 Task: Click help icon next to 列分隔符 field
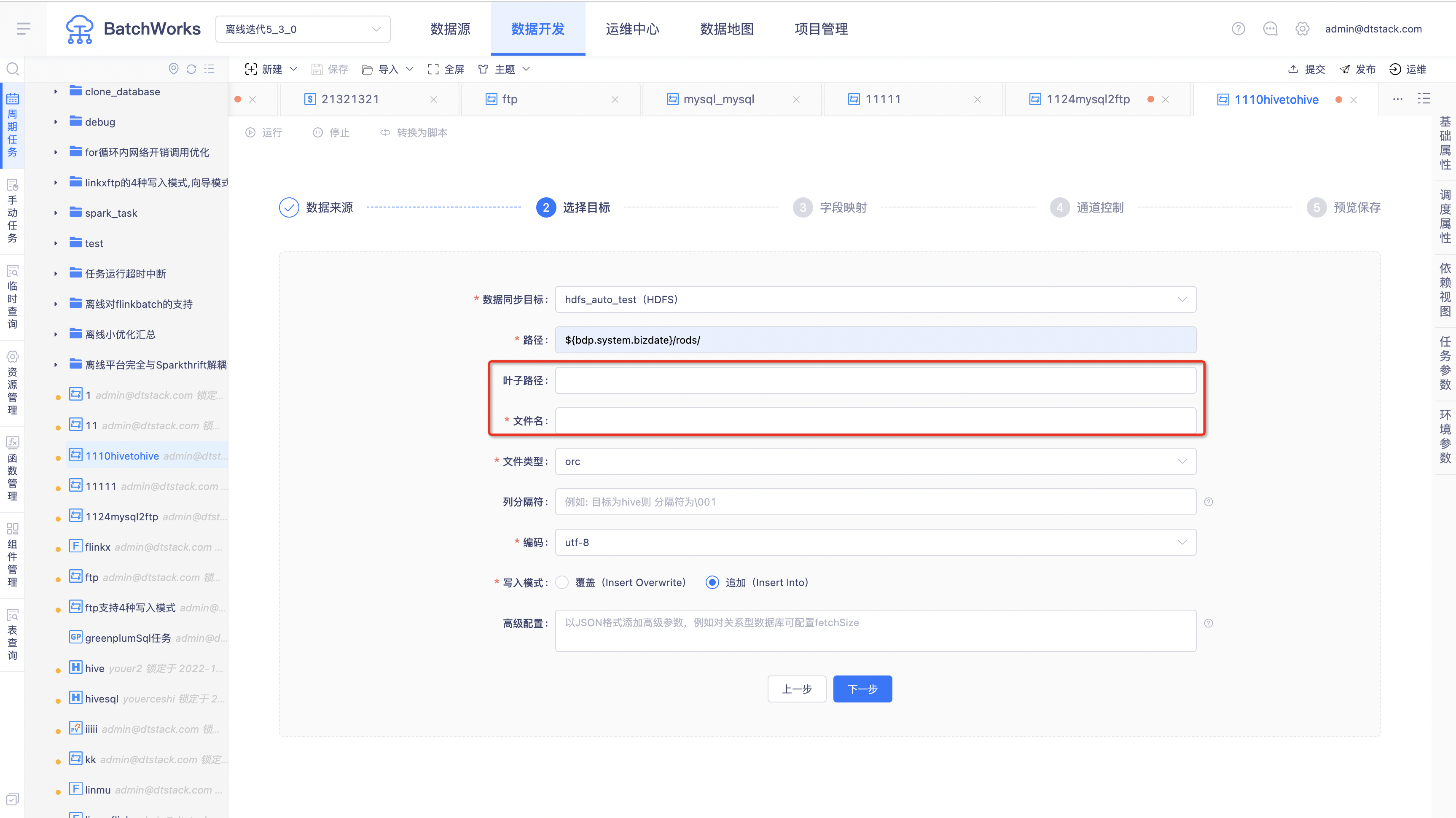tap(1209, 502)
